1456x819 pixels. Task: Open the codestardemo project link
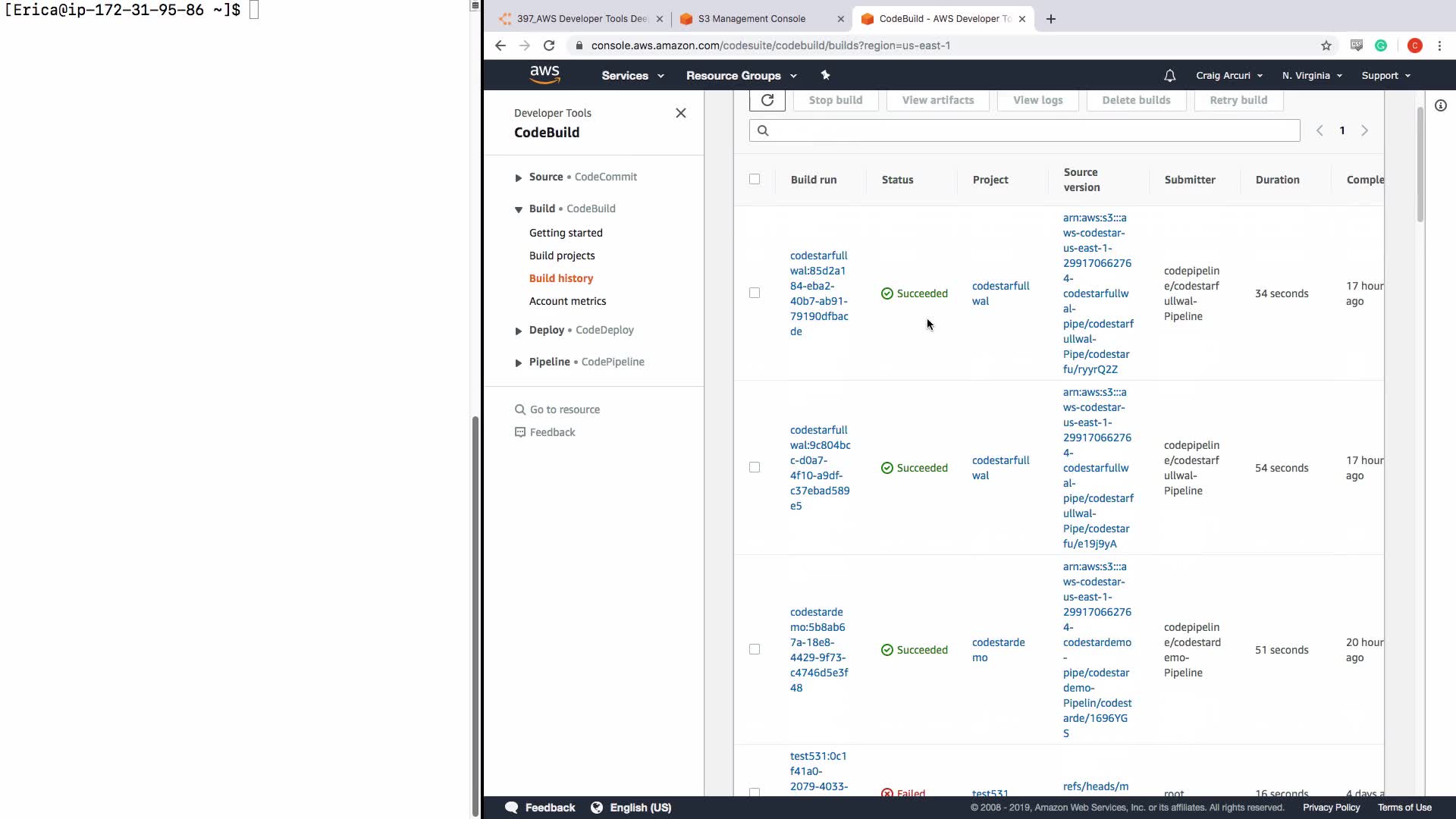point(997,650)
